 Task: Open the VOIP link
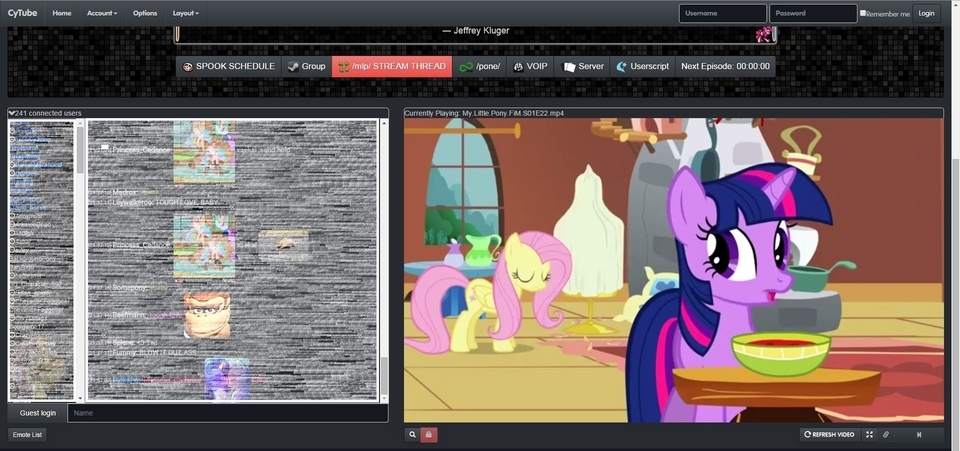pyautogui.click(x=530, y=67)
